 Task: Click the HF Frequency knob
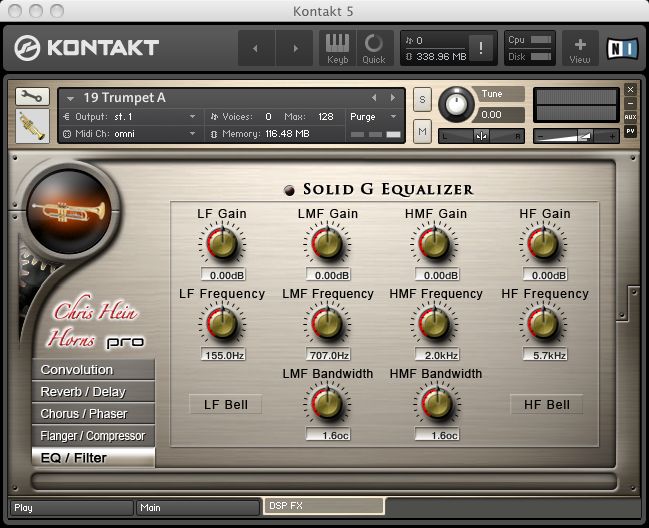tap(543, 323)
